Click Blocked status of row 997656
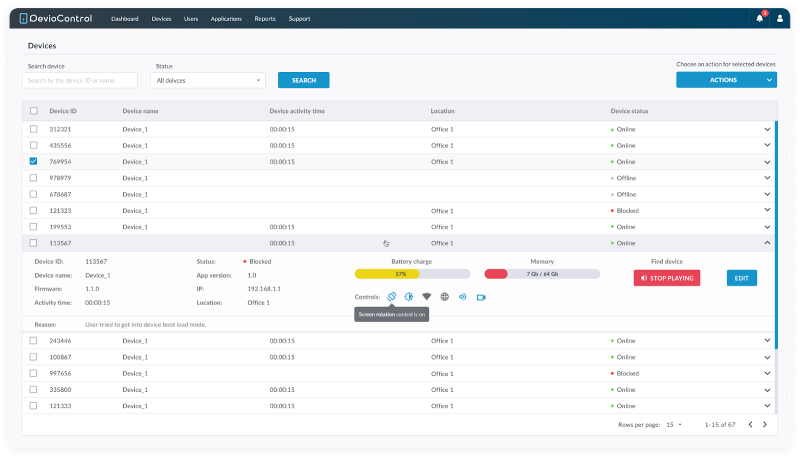 (x=625, y=373)
